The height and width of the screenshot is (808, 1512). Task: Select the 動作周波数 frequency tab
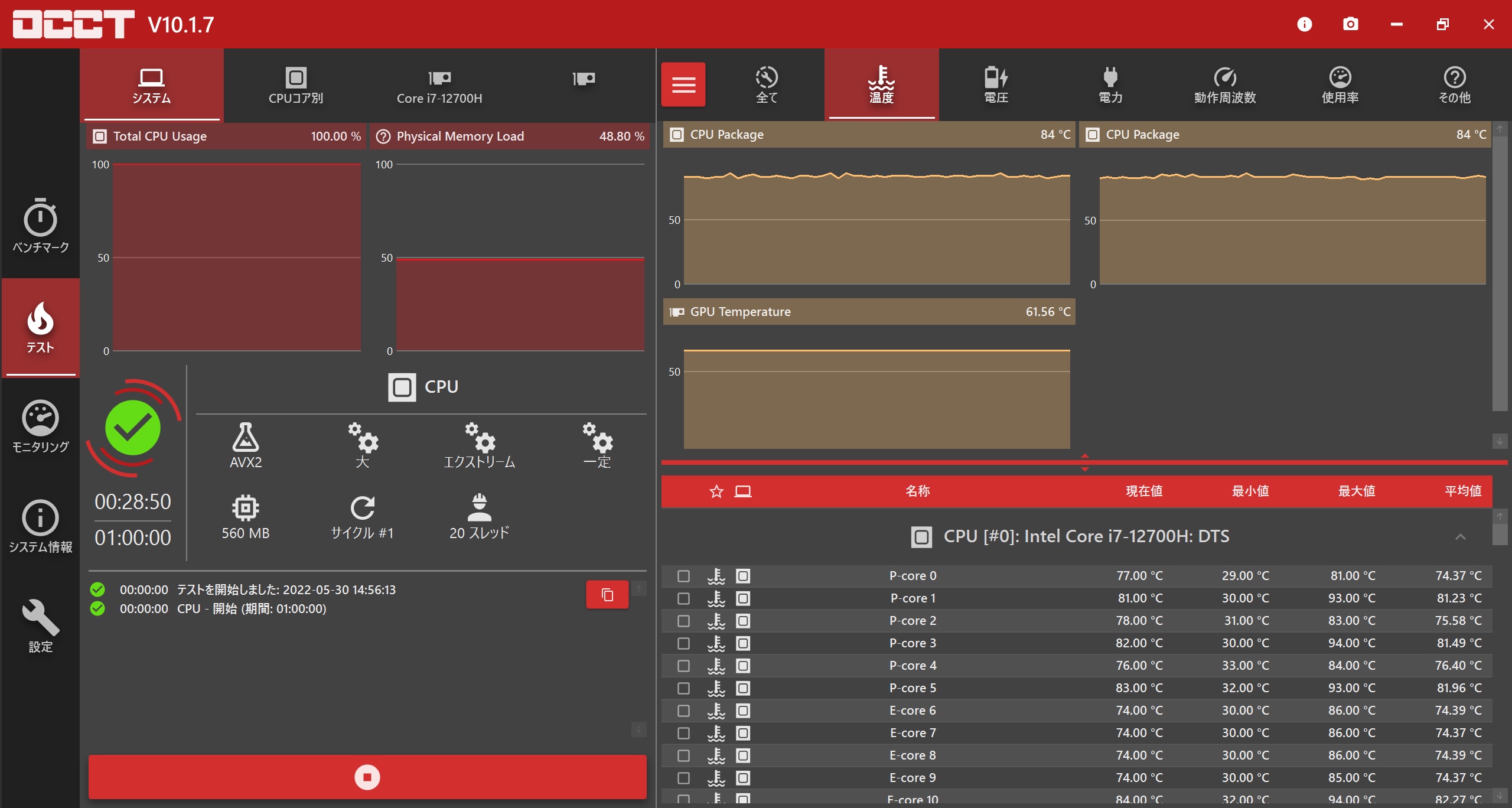click(x=1225, y=84)
